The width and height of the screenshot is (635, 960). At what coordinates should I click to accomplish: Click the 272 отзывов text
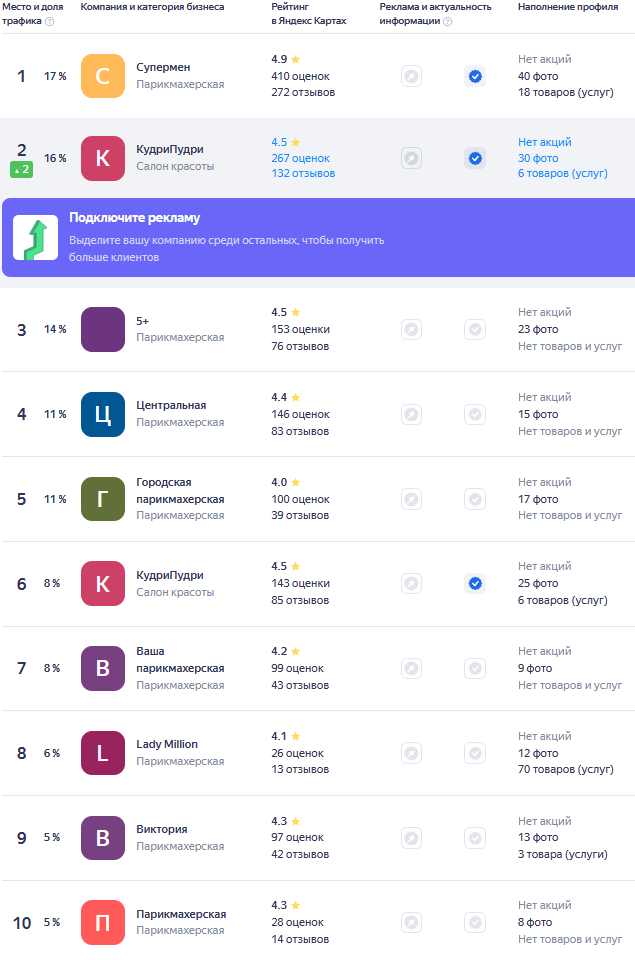pos(303,92)
